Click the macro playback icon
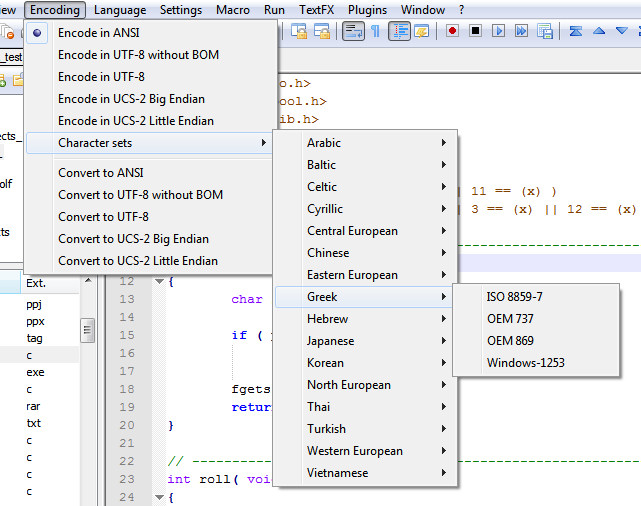The width and height of the screenshot is (641, 506). tap(498, 31)
